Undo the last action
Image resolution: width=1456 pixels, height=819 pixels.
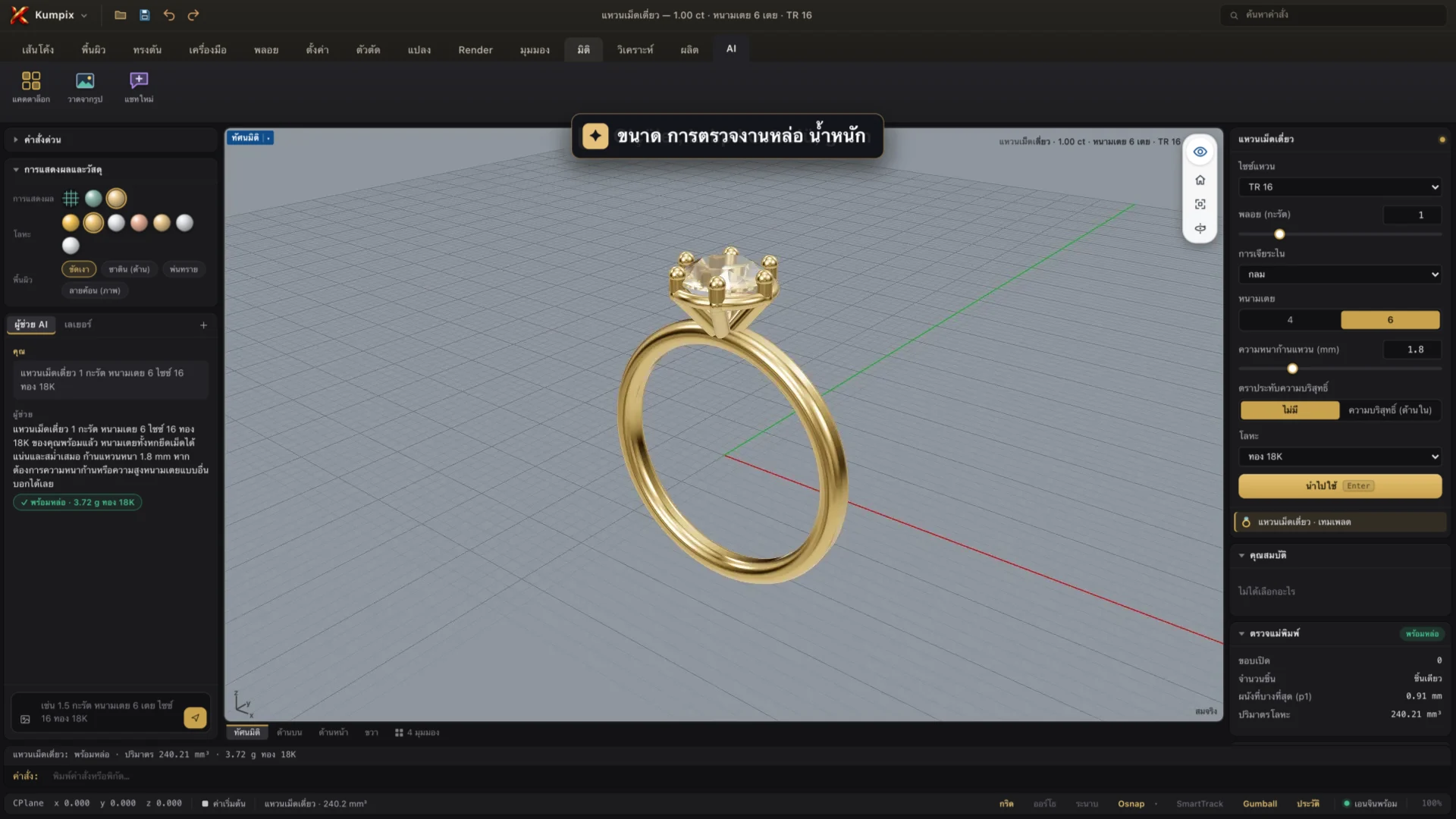click(x=169, y=15)
